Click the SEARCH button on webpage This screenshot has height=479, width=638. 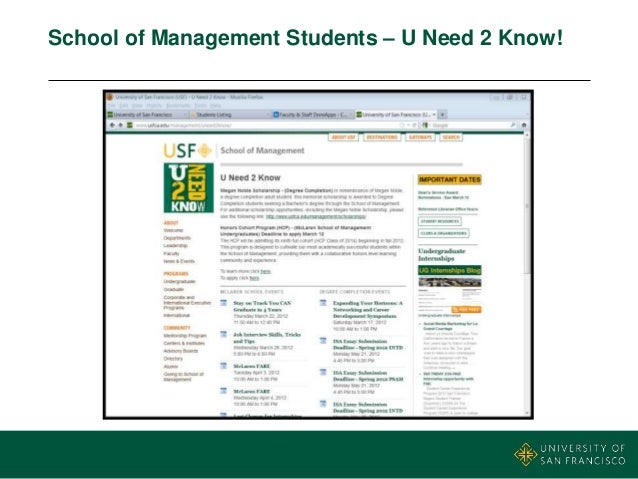coord(451,138)
